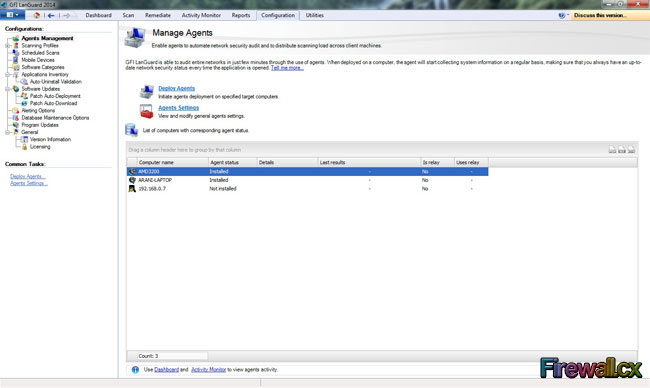Click the first grid export icon
Screen dimensions: 650x388
tap(612, 150)
